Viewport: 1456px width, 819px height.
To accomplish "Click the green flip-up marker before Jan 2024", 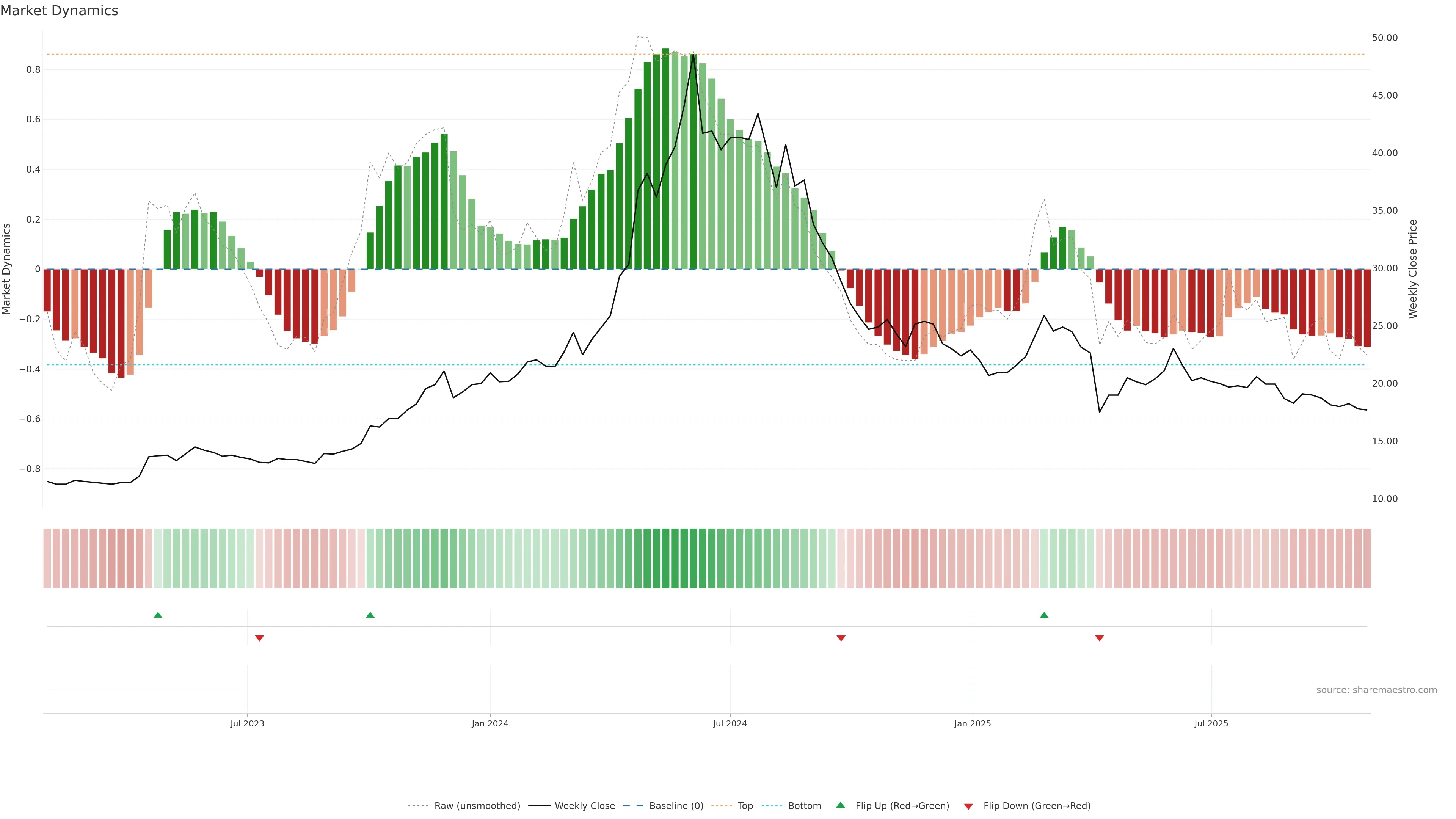I will tap(370, 615).
